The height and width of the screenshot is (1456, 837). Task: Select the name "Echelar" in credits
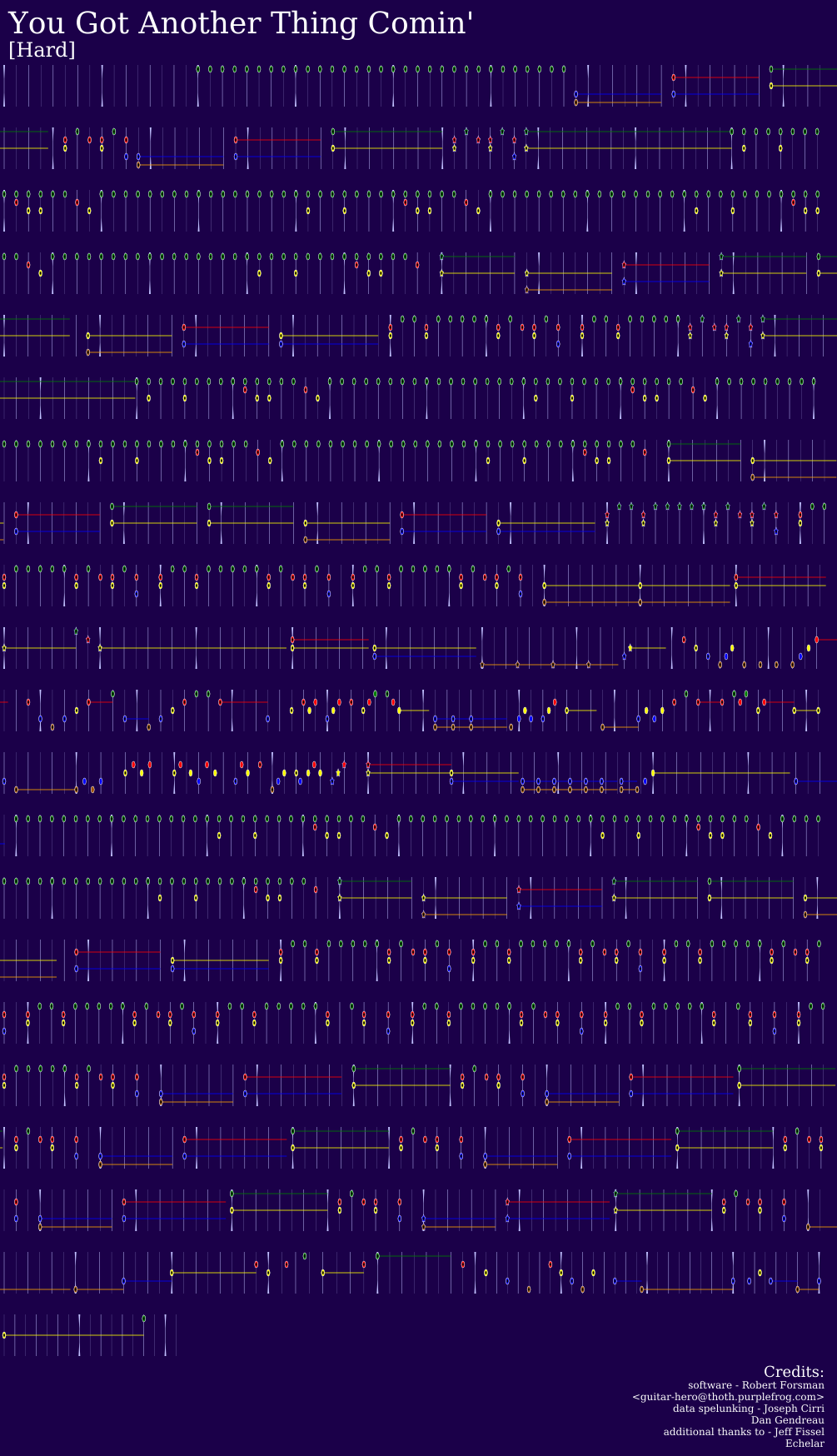(x=805, y=1444)
